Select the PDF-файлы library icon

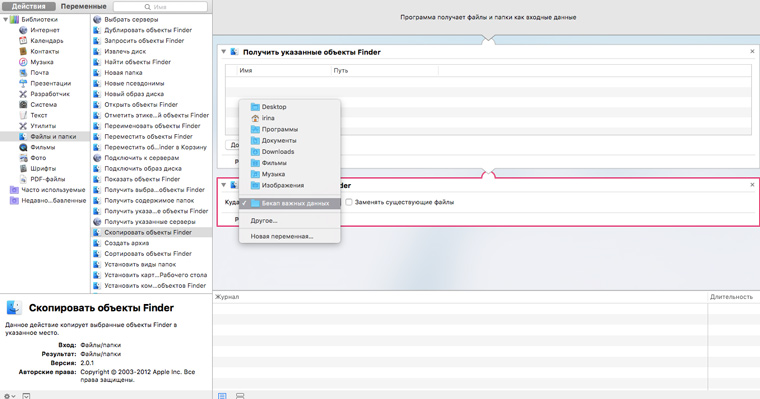point(23,179)
